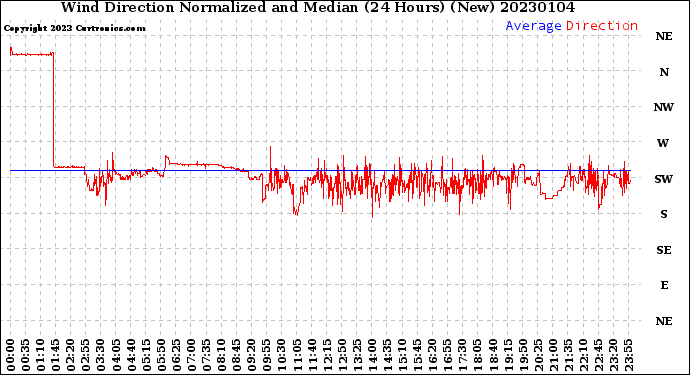Screen dimensions: 690x375
Task: Click the N axis label
Action: point(664,72)
